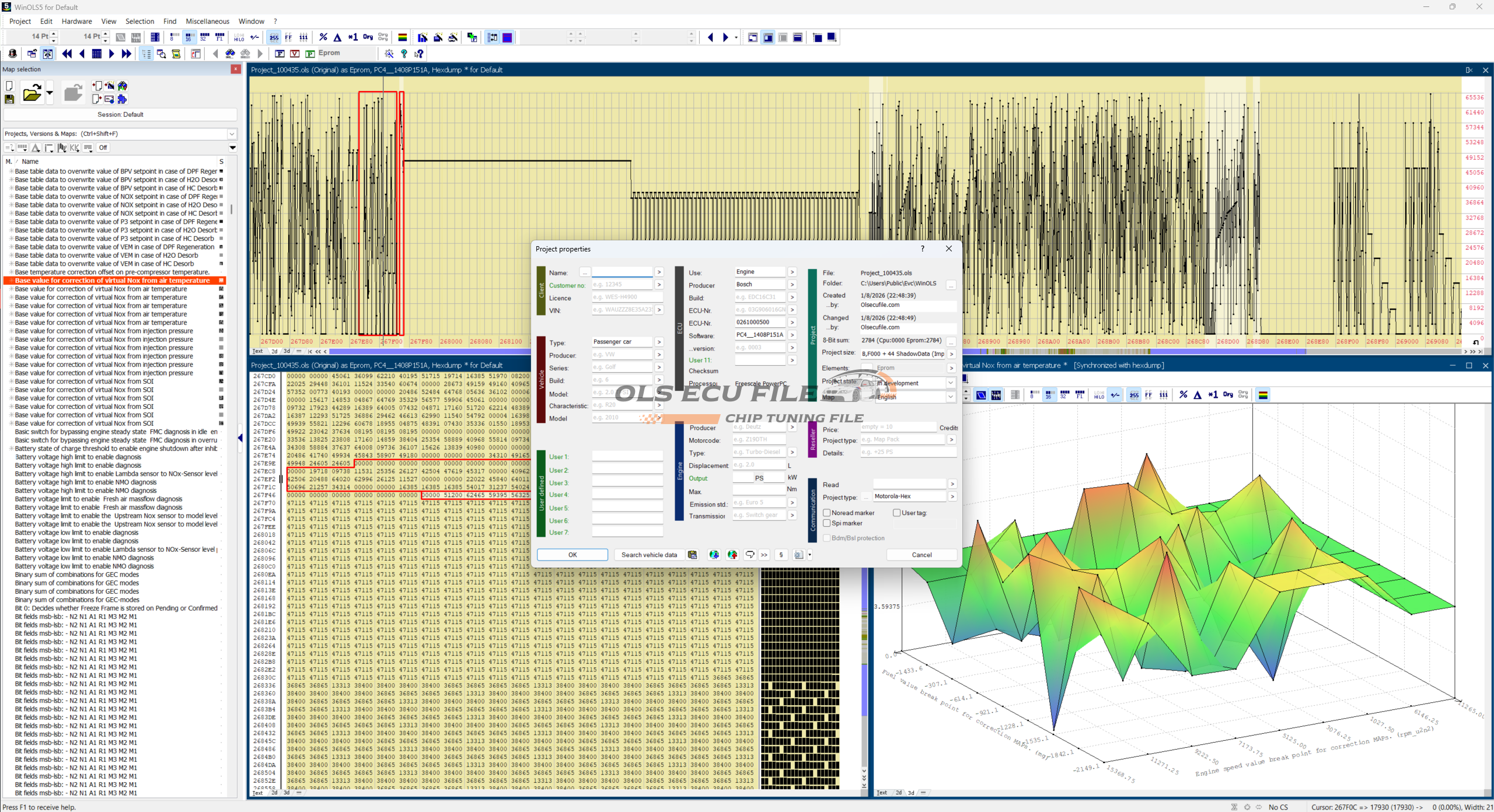Open the Hardware menu

(x=76, y=22)
